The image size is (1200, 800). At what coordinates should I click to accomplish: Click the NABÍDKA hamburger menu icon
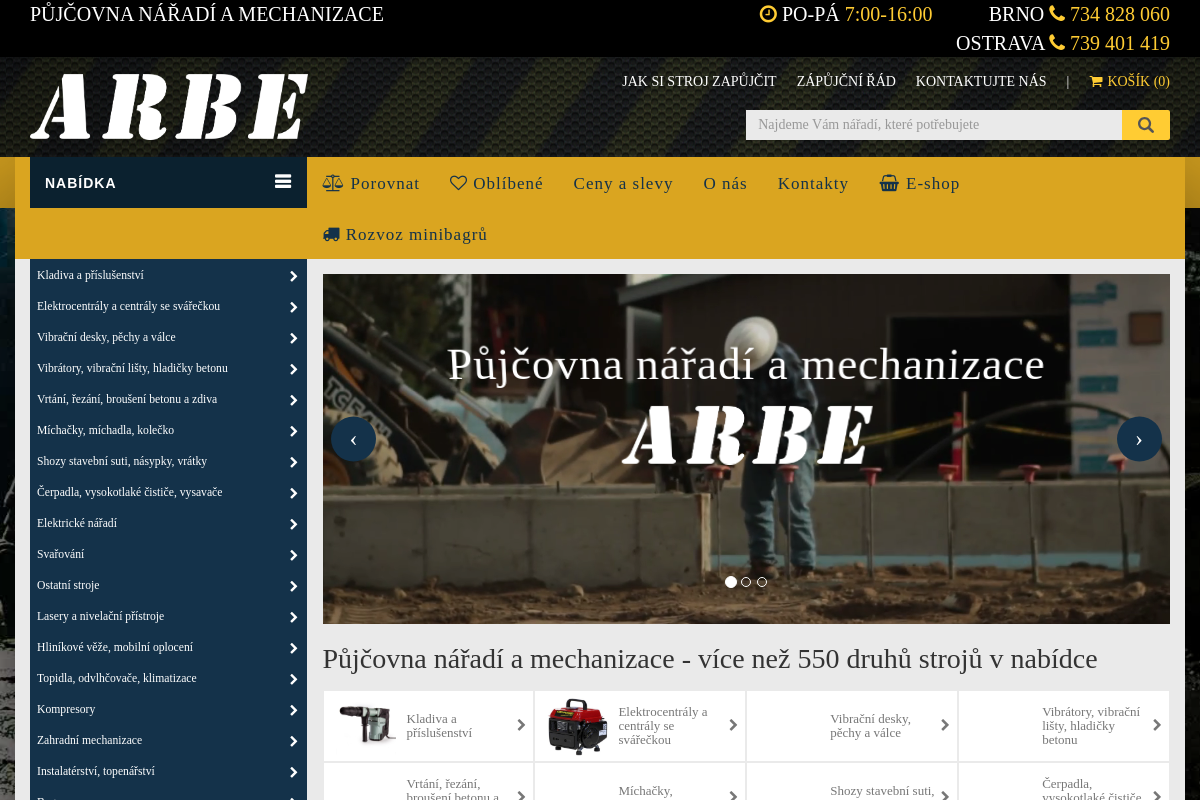click(x=285, y=182)
